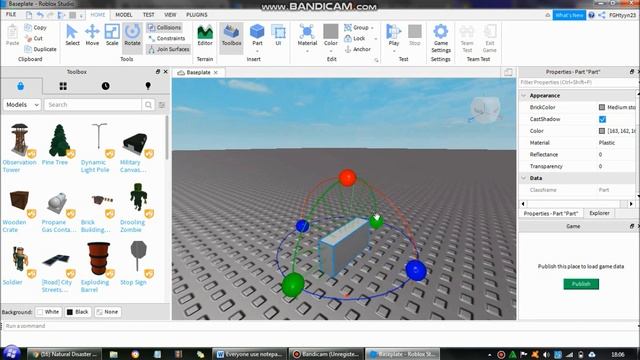Open Game Settings
This screenshot has width=640, height=360.
point(441,38)
